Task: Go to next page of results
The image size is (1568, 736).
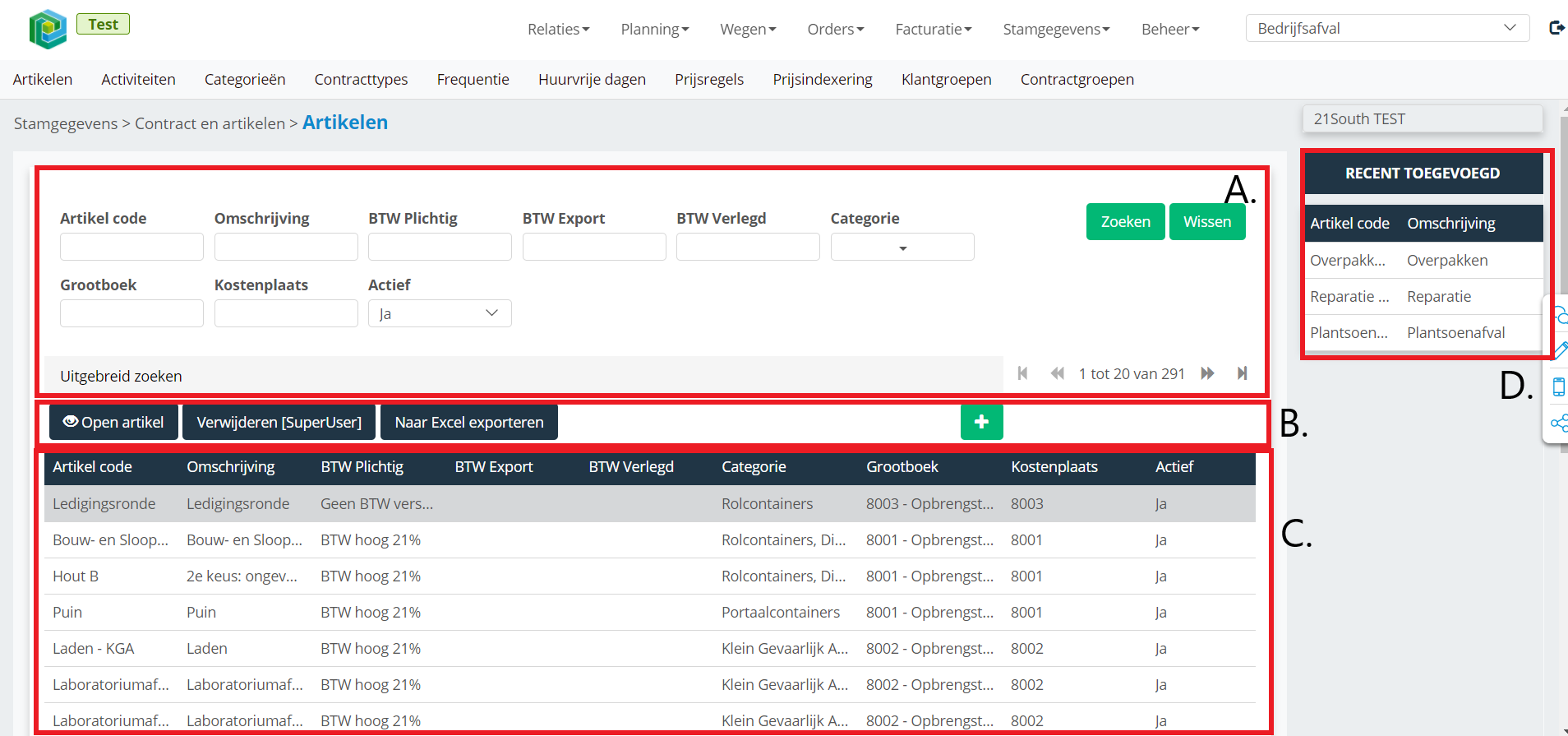Action: click(x=1207, y=373)
